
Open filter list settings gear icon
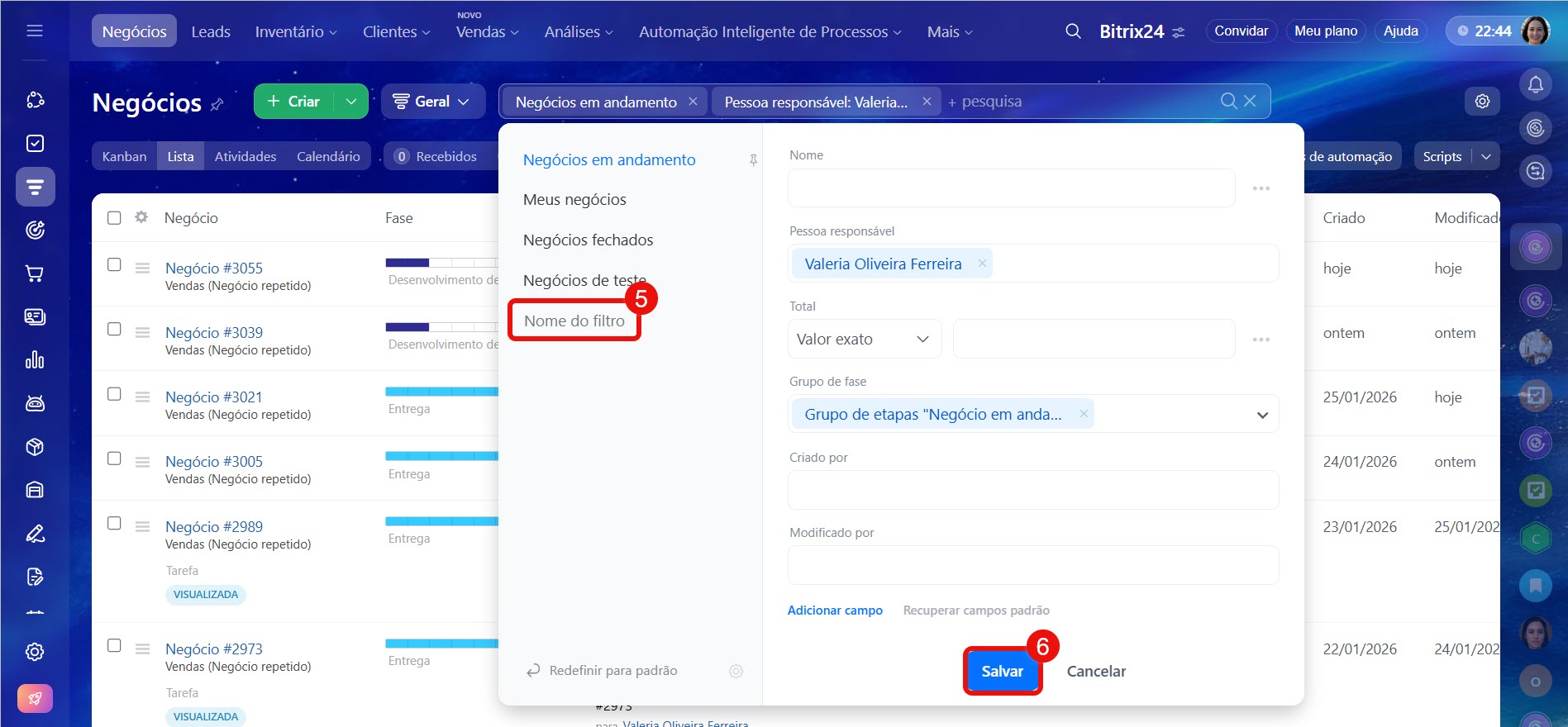pyautogui.click(x=736, y=671)
